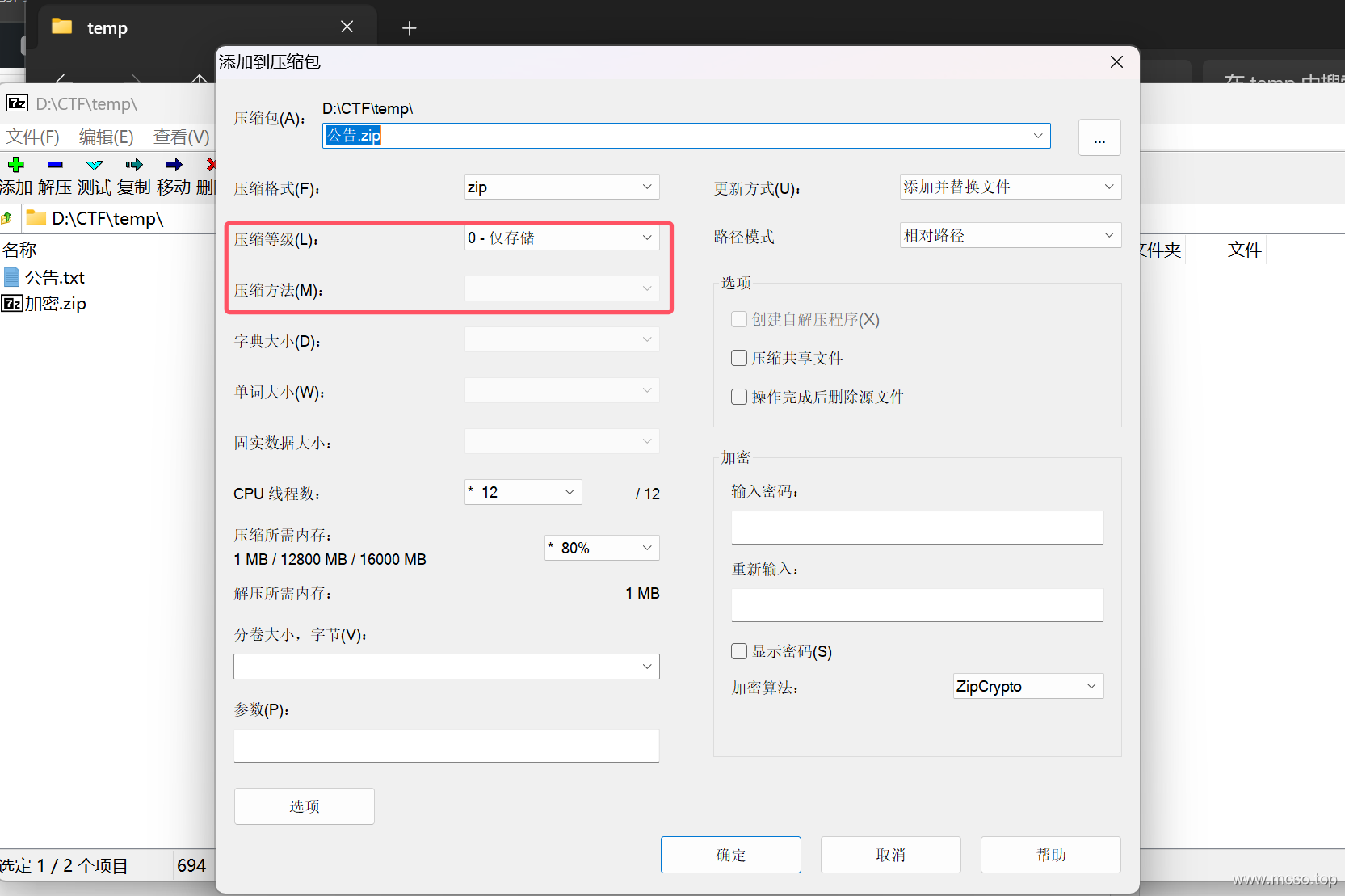The height and width of the screenshot is (896, 1345).
Task: Click the 确定 button
Action: click(731, 855)
